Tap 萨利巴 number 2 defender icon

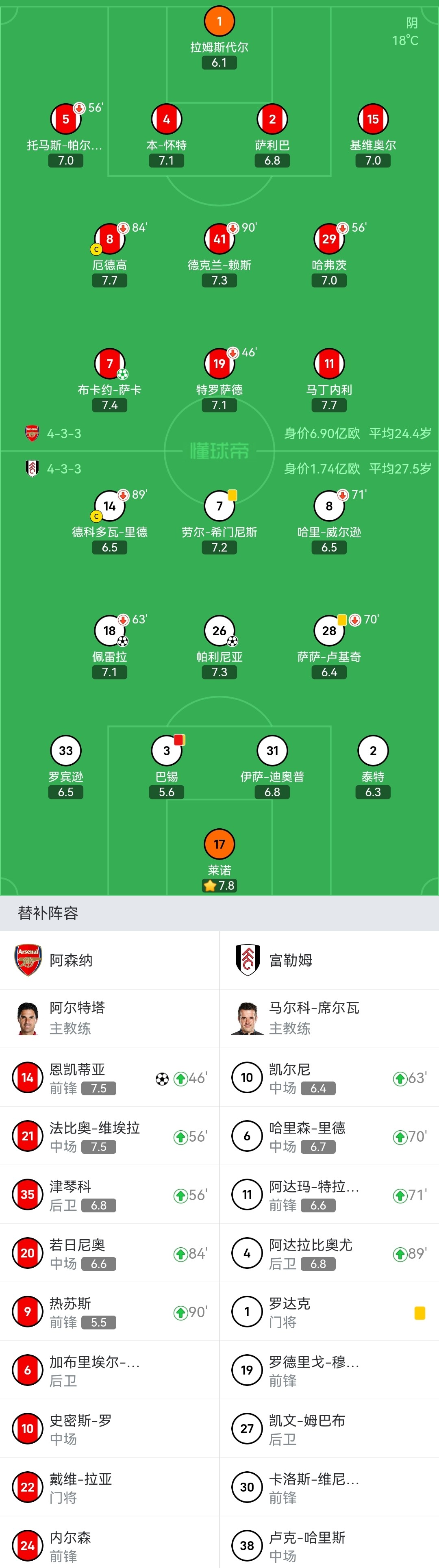[272, 119]
